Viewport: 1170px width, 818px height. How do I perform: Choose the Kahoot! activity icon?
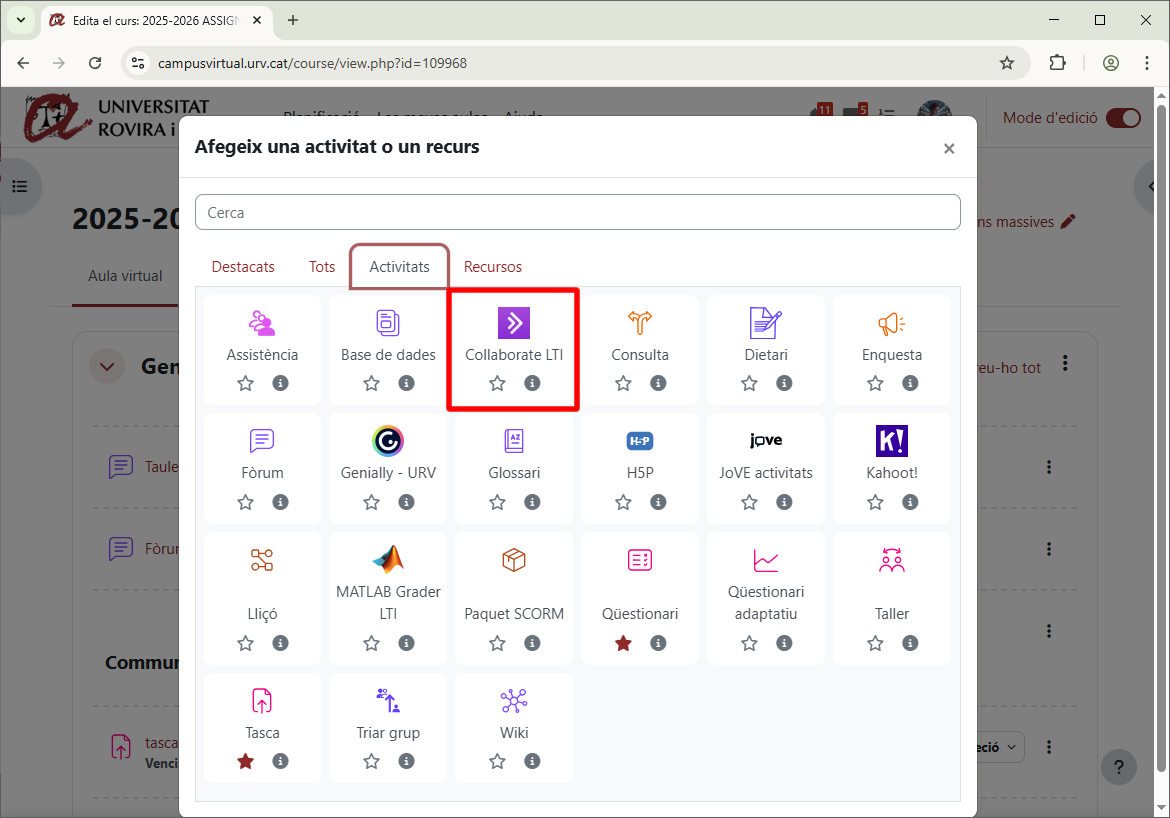pyautogui.click(x=890, y=441)
